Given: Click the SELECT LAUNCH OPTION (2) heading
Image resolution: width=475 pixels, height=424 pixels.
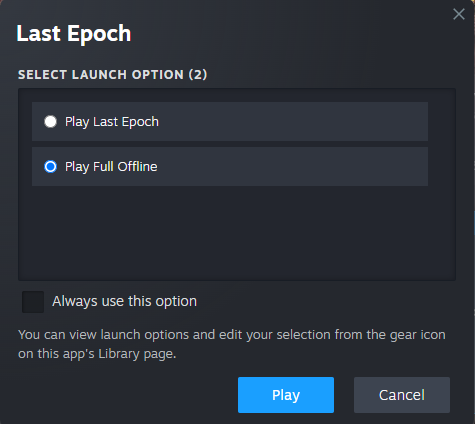Looking at the screenshot, I should 112,75.
